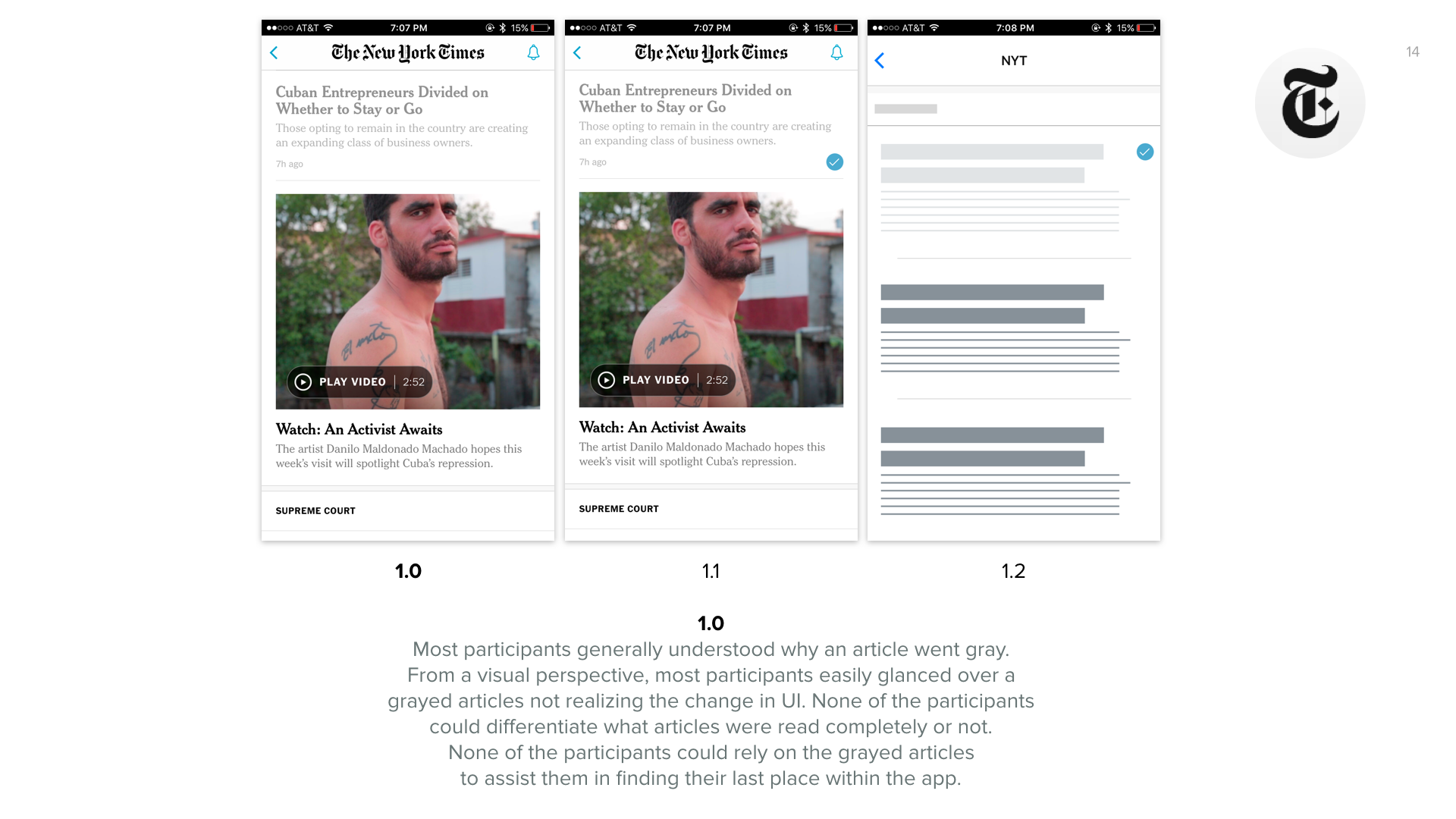Tap back arrow in middle phone mockup
The height and width of the screenshot is (819, 1456).
coord(577,53)
